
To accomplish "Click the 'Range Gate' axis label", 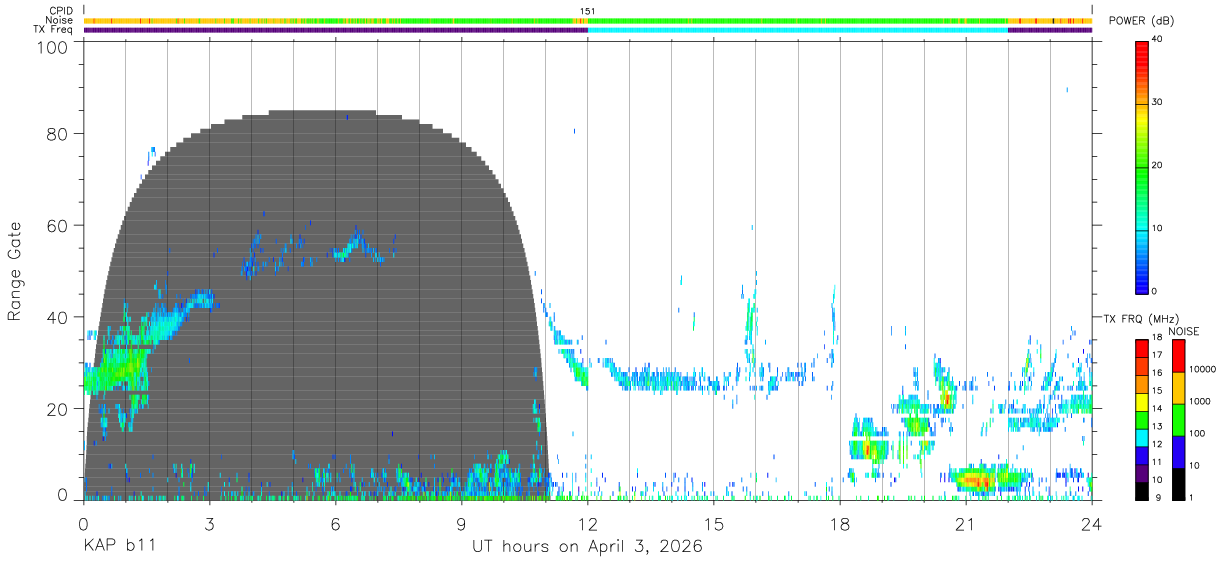I will coord(15,272).
